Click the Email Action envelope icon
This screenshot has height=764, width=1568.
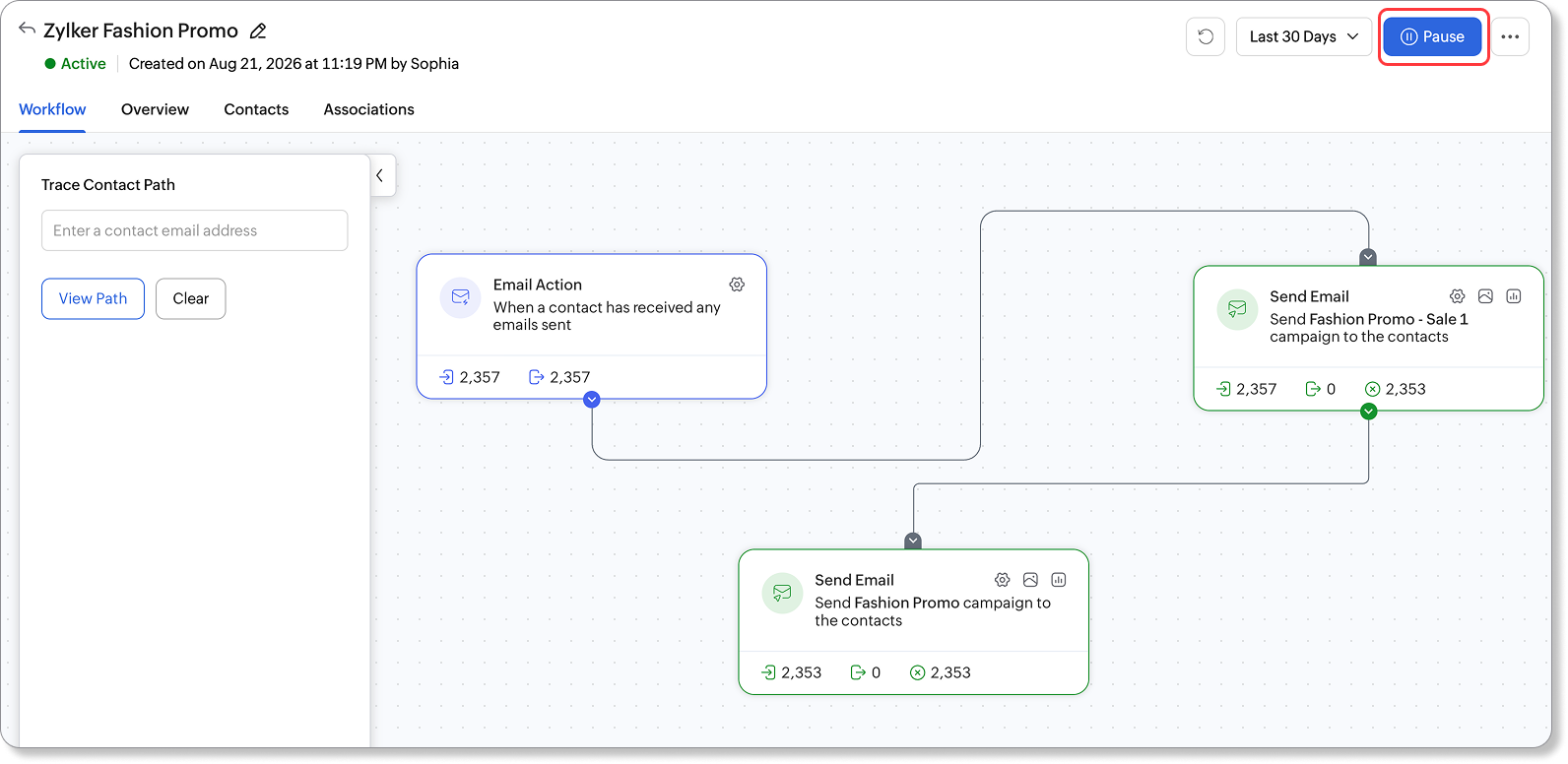(460, 296)
